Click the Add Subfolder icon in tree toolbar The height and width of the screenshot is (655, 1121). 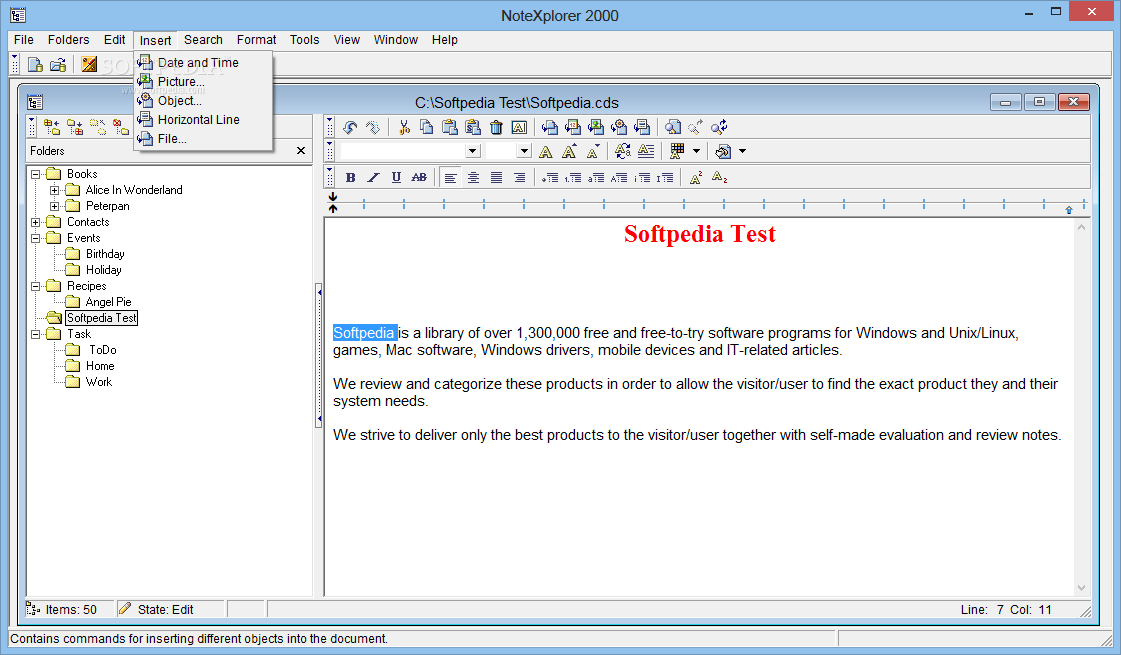point(75,127)
